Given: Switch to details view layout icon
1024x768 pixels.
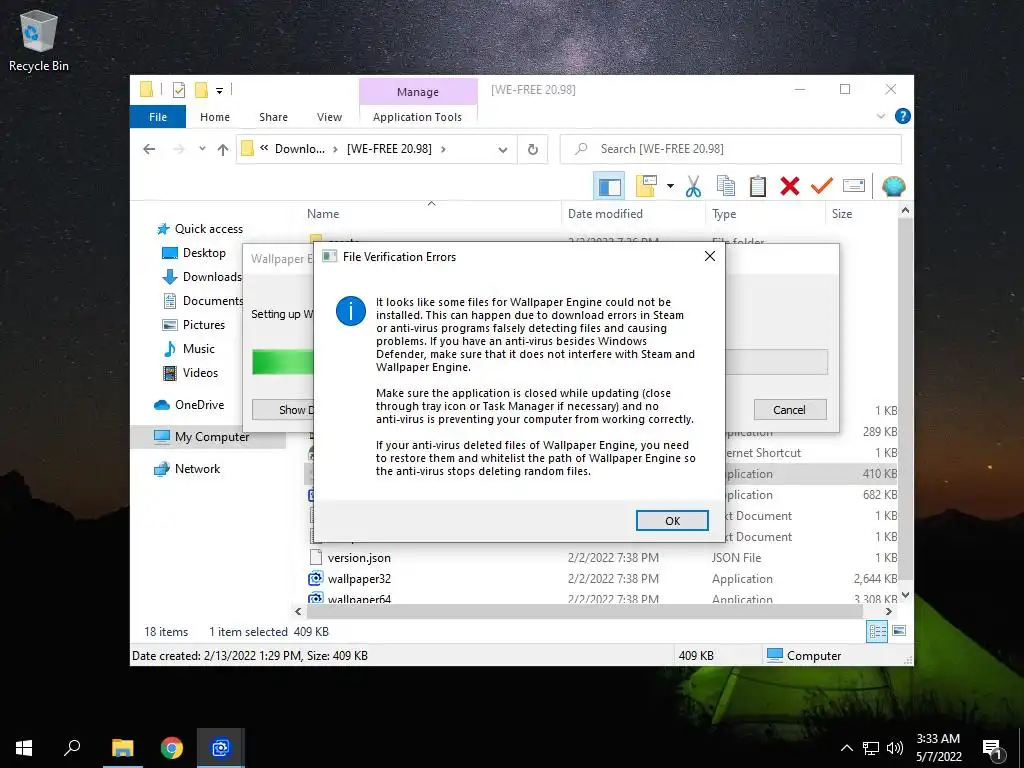Looking at the screenshot, I should pyautogui.click(x=877, y=631).
